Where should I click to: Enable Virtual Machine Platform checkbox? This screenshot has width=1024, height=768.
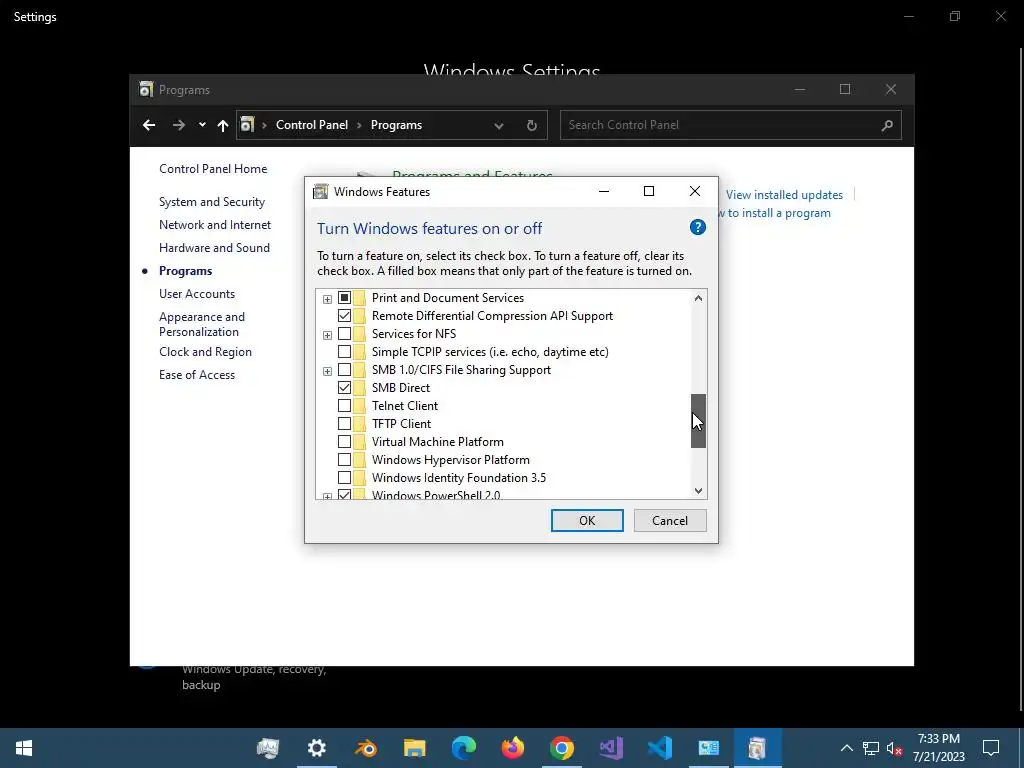pos(344,441)
